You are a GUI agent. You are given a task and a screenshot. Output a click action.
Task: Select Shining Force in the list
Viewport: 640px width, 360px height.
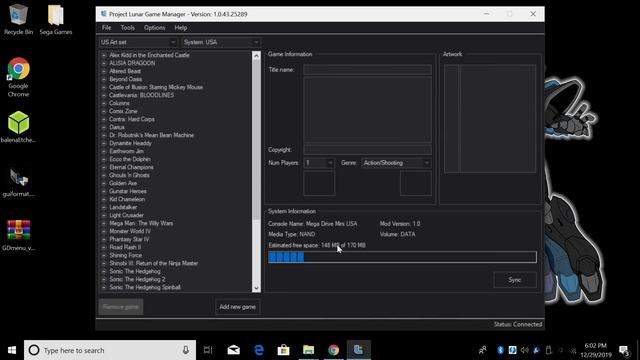[x=126, y=255]
